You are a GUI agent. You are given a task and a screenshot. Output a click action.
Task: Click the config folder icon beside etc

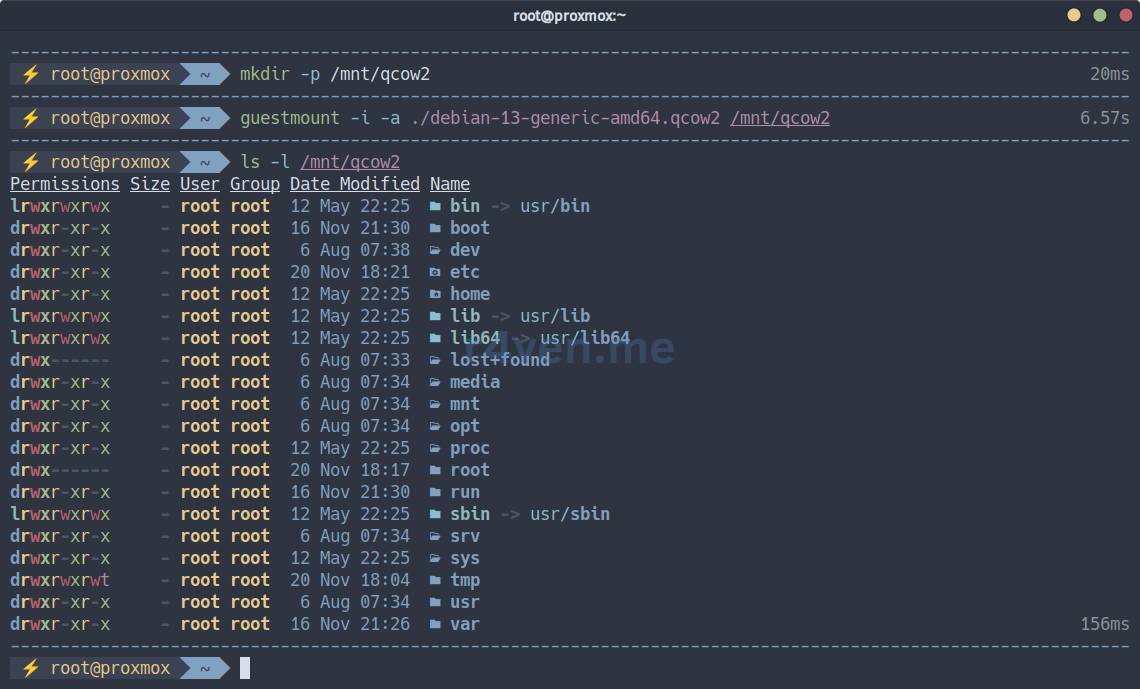tap(435, 272)
